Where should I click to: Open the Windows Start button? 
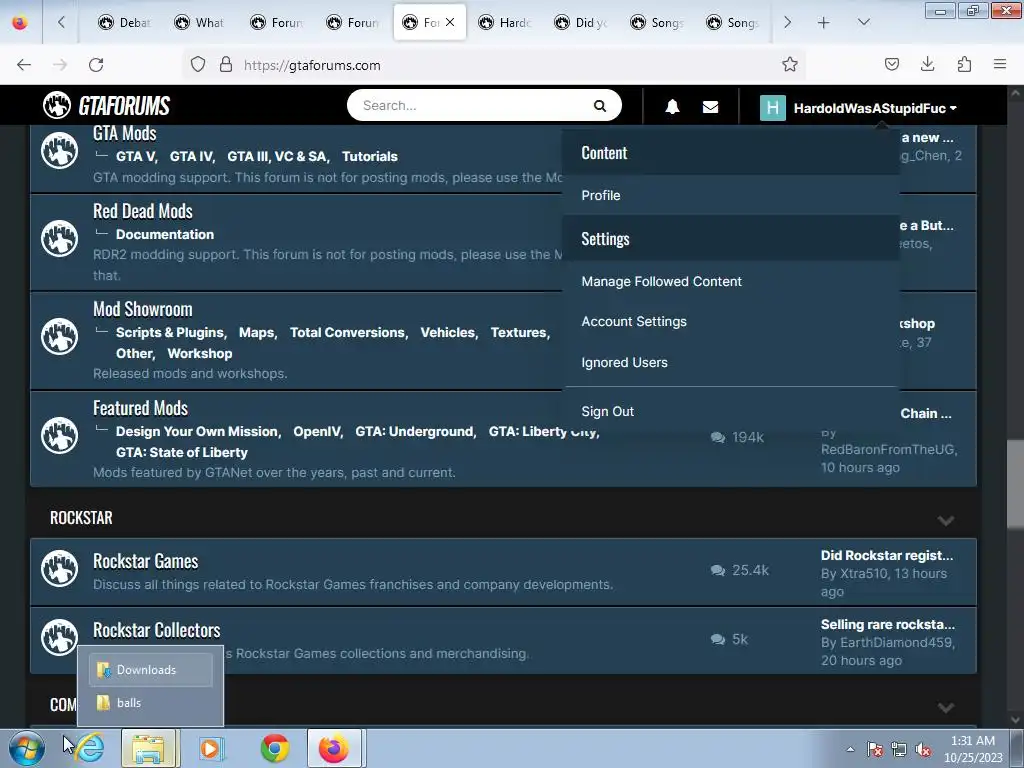(x=27, y=748)
